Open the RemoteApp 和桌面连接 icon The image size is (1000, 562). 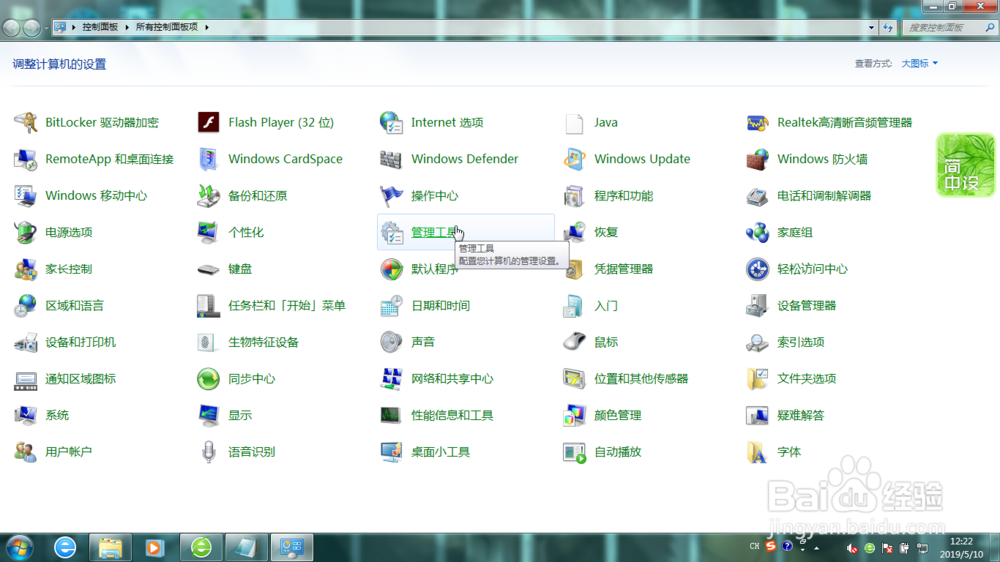26,159
